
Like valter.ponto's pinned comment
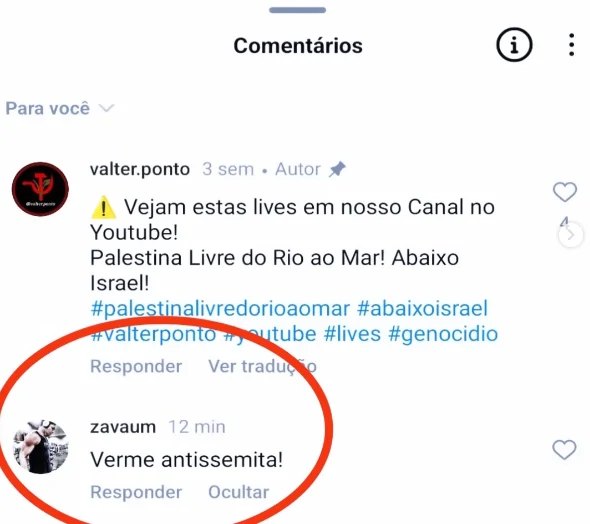point(564,191)
